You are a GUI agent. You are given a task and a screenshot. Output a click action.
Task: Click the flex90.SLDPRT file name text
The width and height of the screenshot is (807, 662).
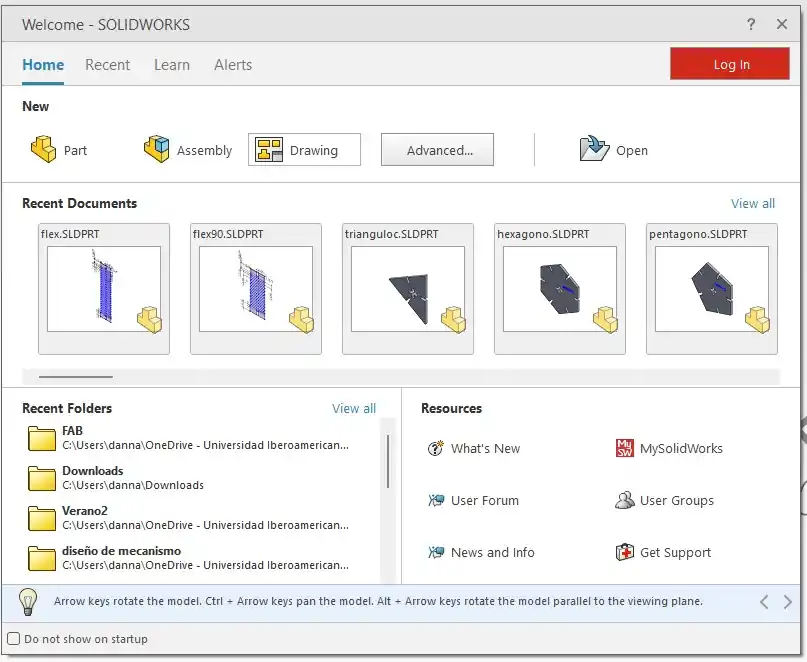click(228, 234)
